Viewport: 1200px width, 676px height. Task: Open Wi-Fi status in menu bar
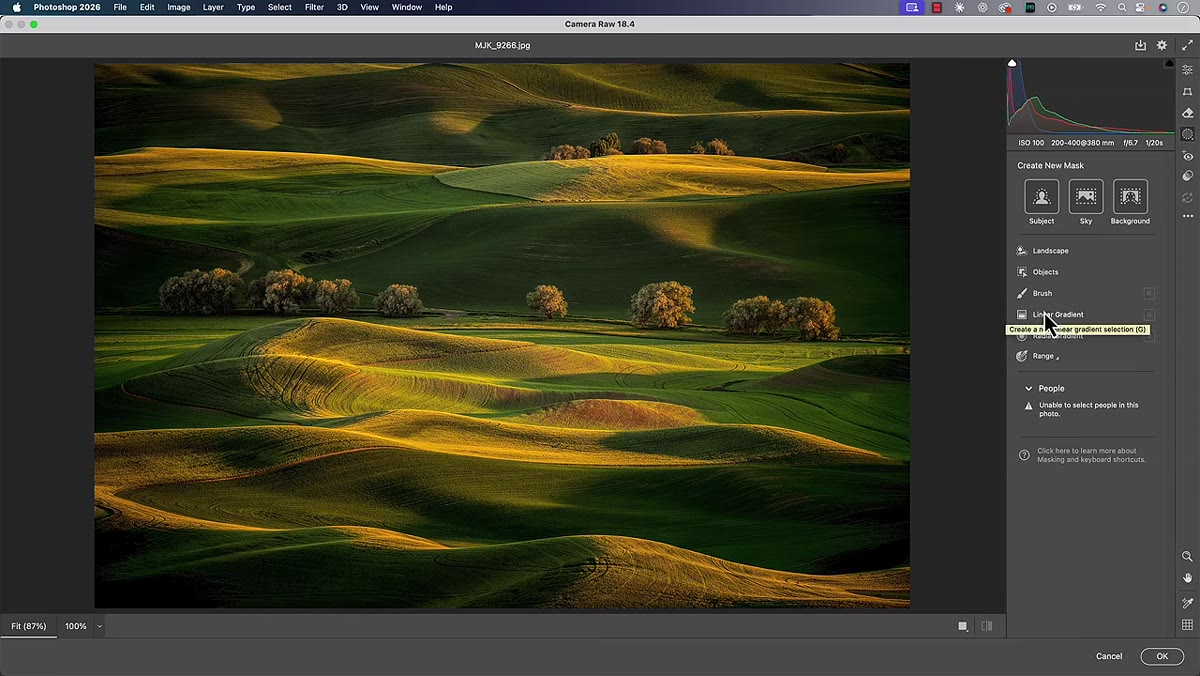[x=1101, y=7]
